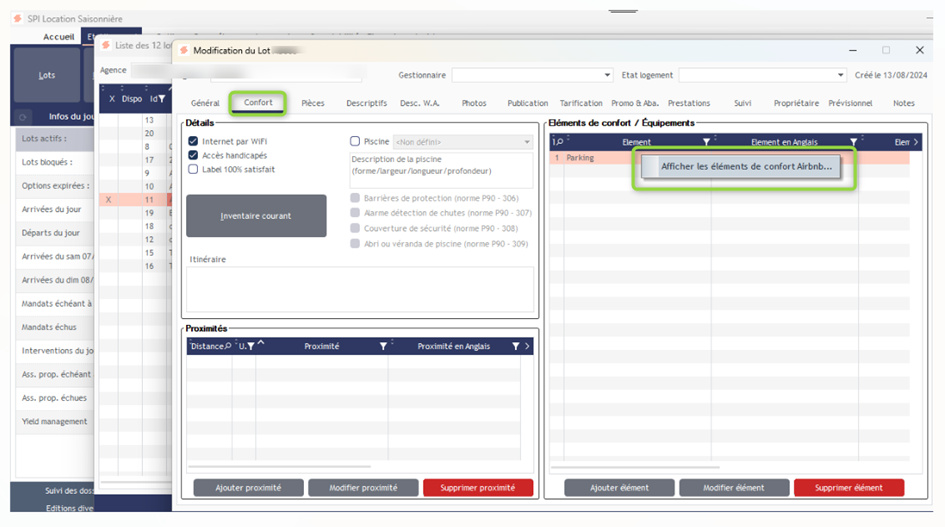Uncheck the Internet par WiFi checkbox
The image size is (945, 527).
[x=193, y=142]
